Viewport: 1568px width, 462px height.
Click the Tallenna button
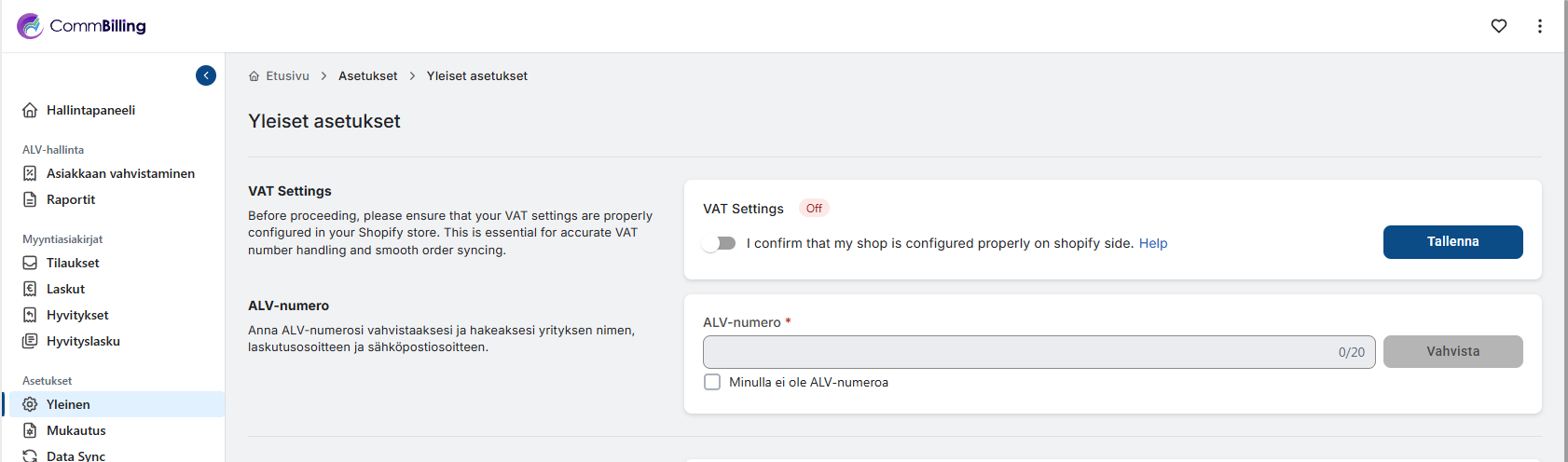[1452, 242]
